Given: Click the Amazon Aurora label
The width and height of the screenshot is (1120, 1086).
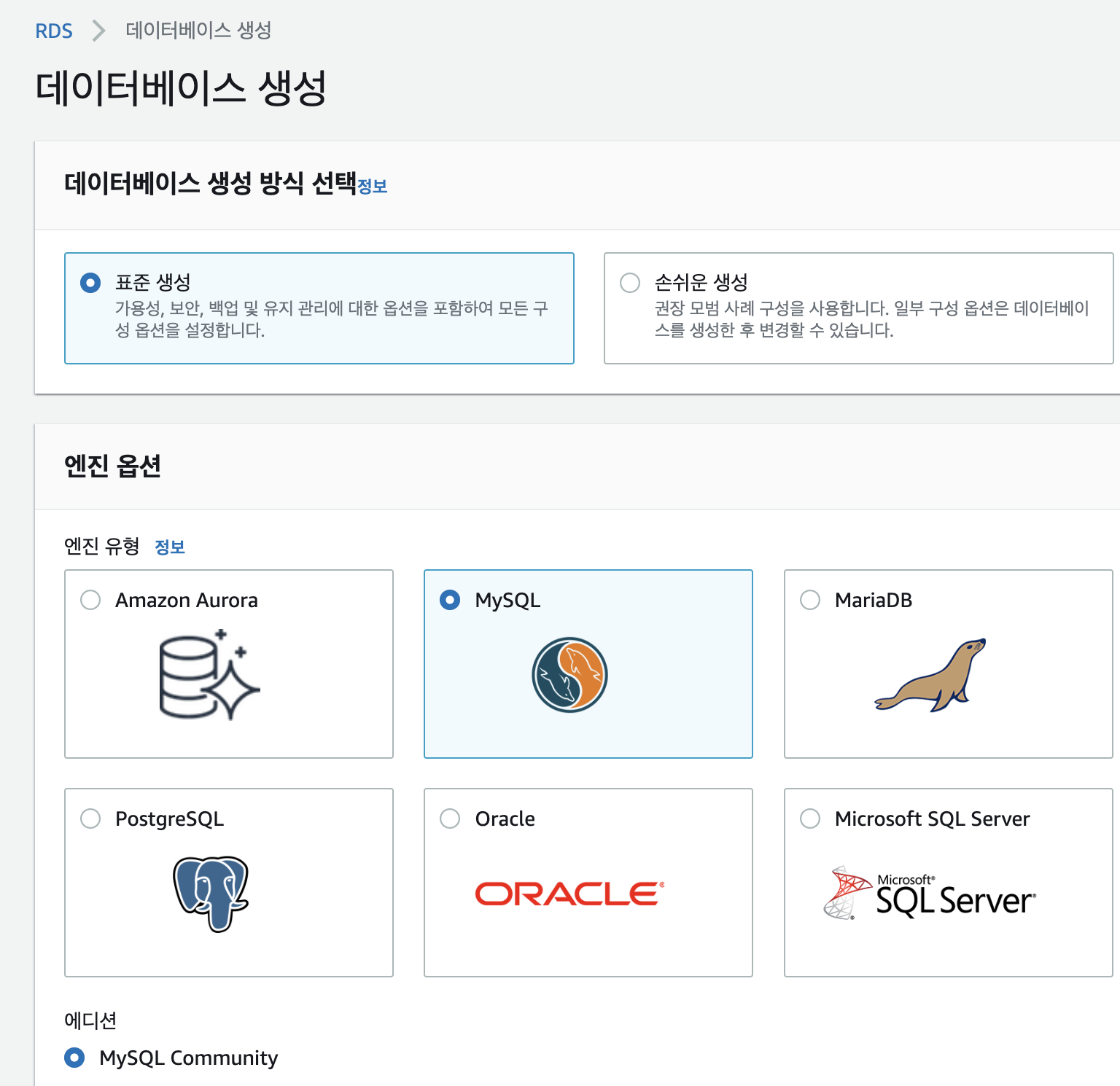Looking at the screenshot, I should (187, 601).
